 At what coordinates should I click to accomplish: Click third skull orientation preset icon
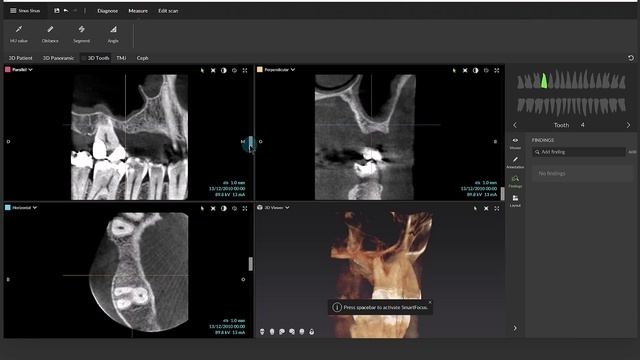click(282, 331)
